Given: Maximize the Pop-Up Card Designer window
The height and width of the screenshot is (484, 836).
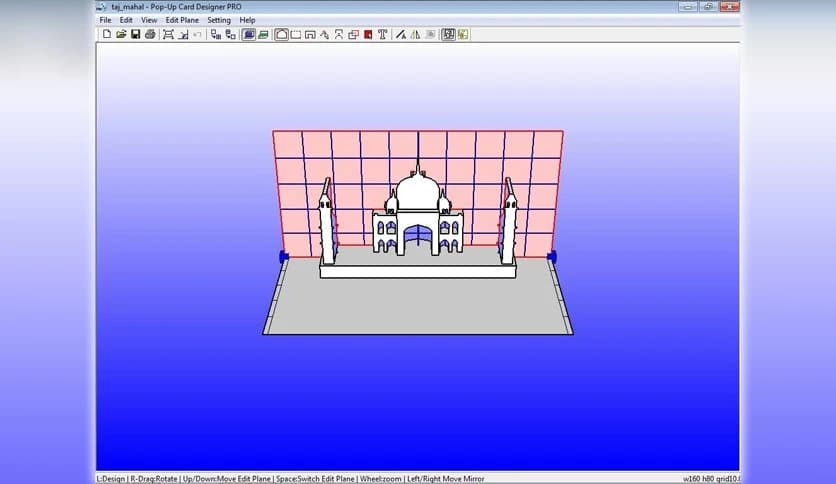Looking at the screenshot, I should 708,7.
